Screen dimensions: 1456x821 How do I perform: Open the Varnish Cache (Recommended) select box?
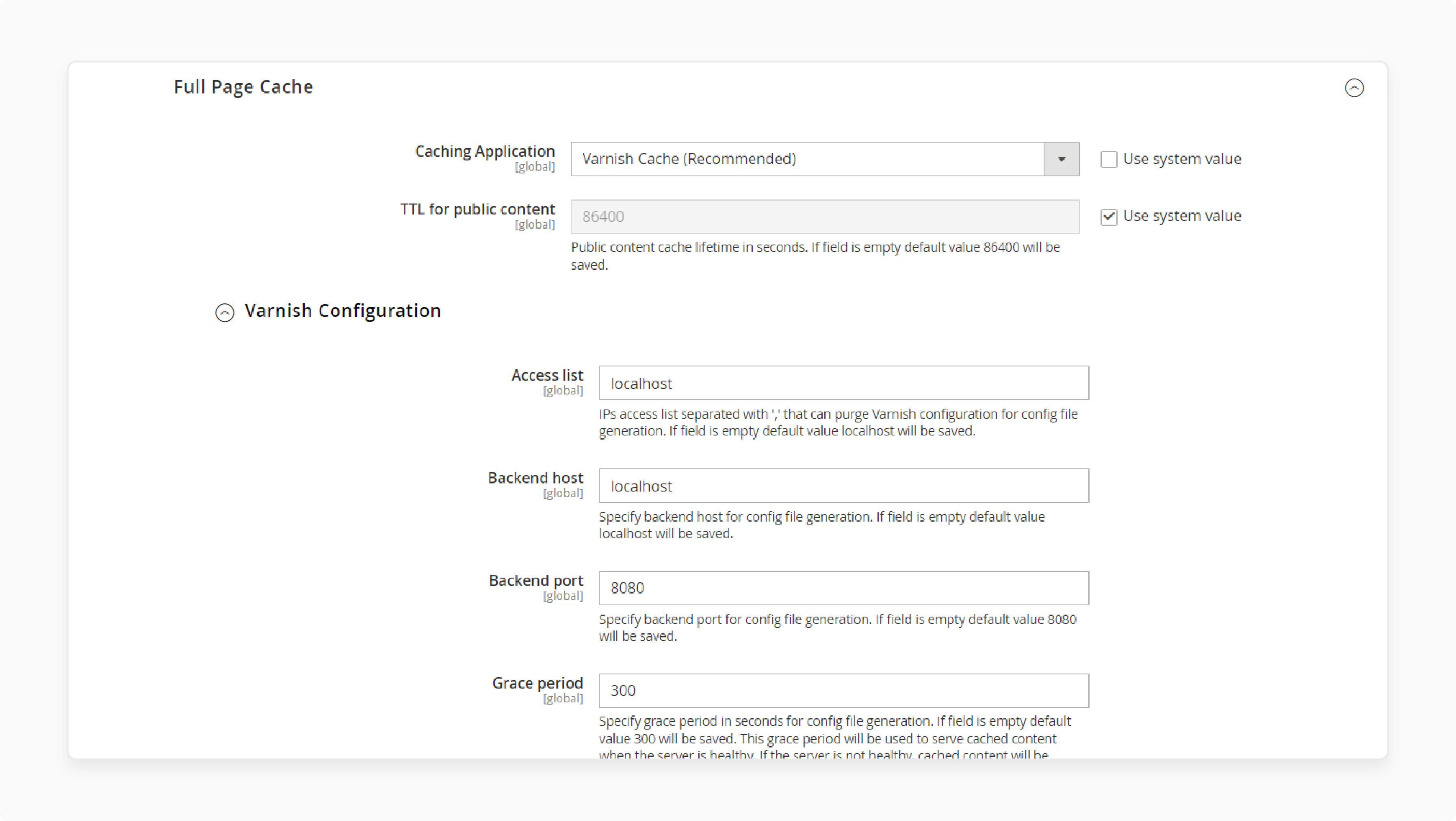pyautogui.click(x=825, y=159)
